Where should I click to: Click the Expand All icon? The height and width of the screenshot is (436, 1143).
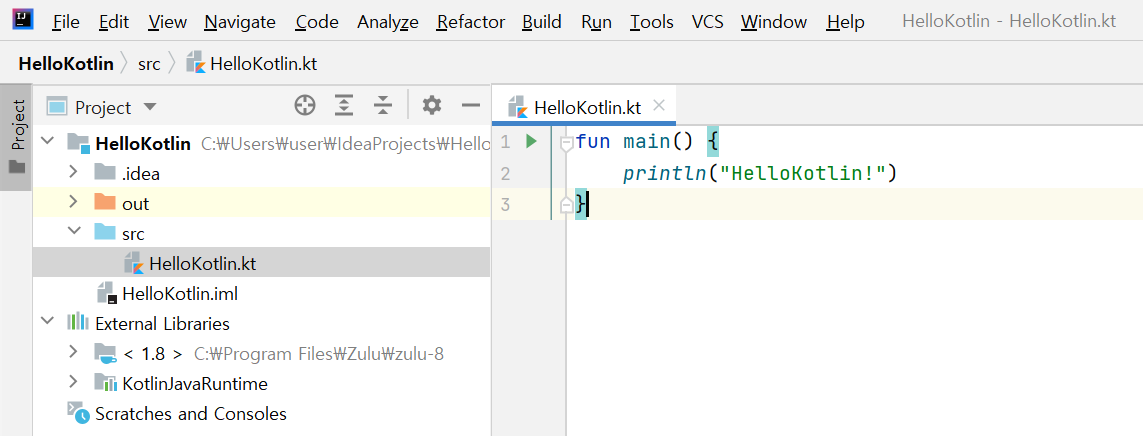click(344, 106)
